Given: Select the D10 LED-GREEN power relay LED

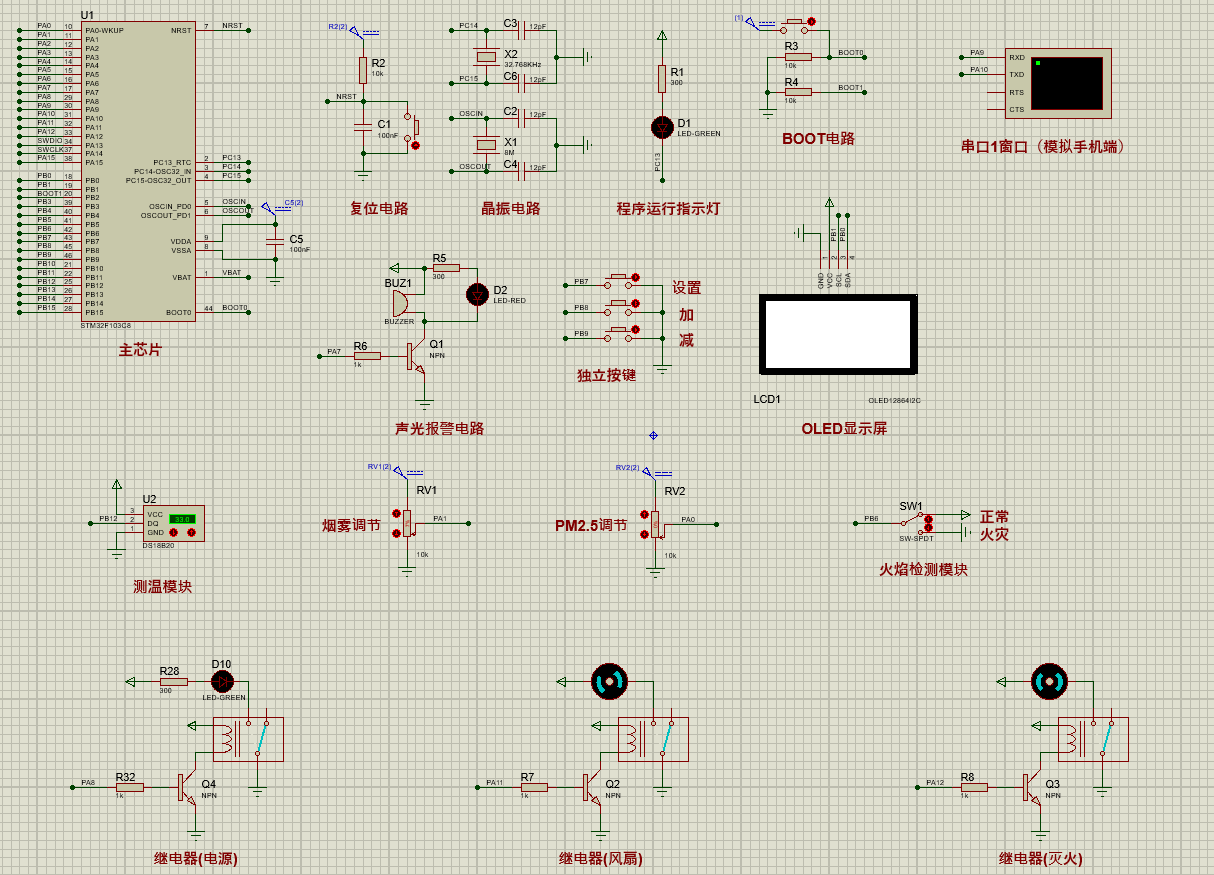Looking at the screenshot, I should [223, 682].
